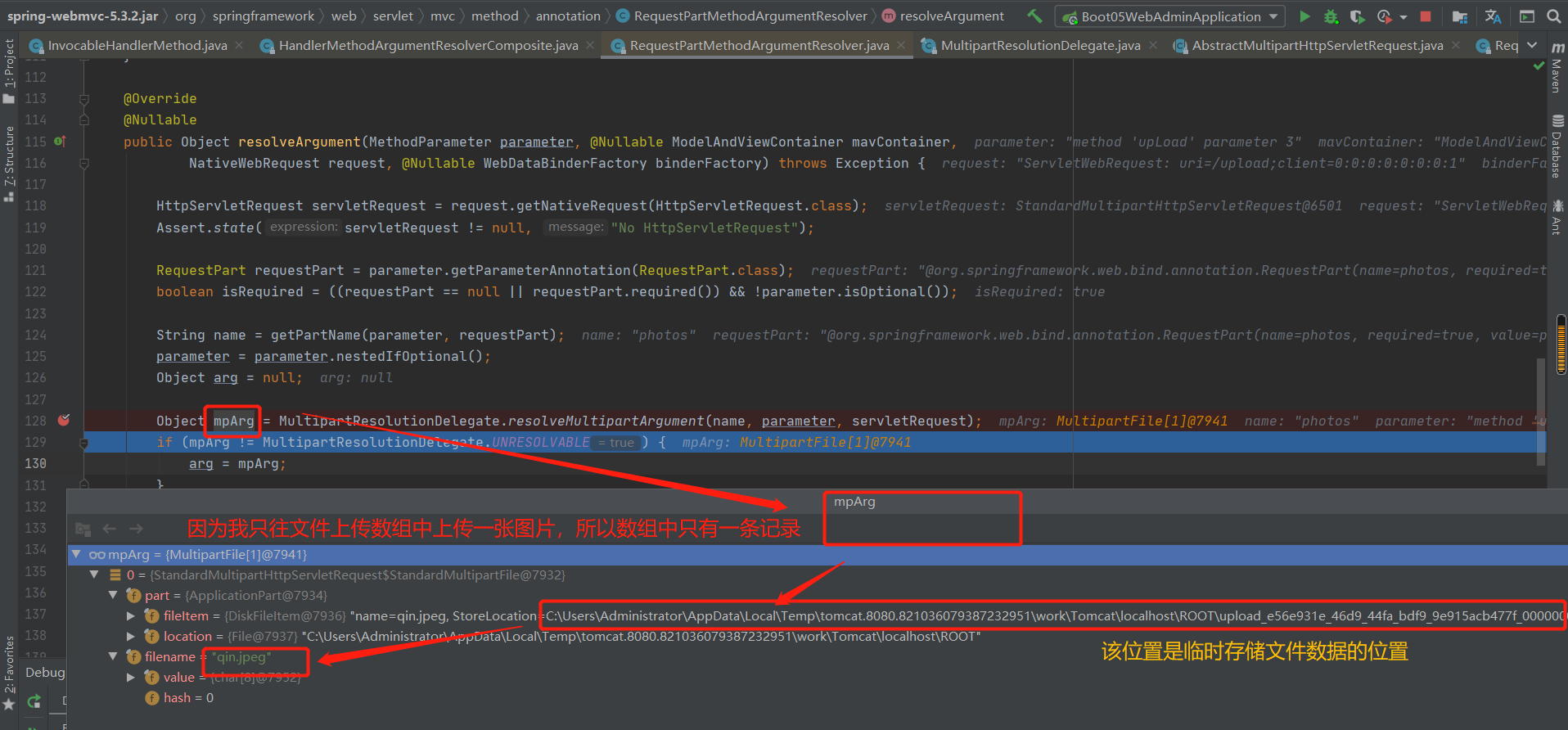Show the hidden editor tabs chevron
Viewport: 1568px width, 730px height.
click(x=1532, y=45)
